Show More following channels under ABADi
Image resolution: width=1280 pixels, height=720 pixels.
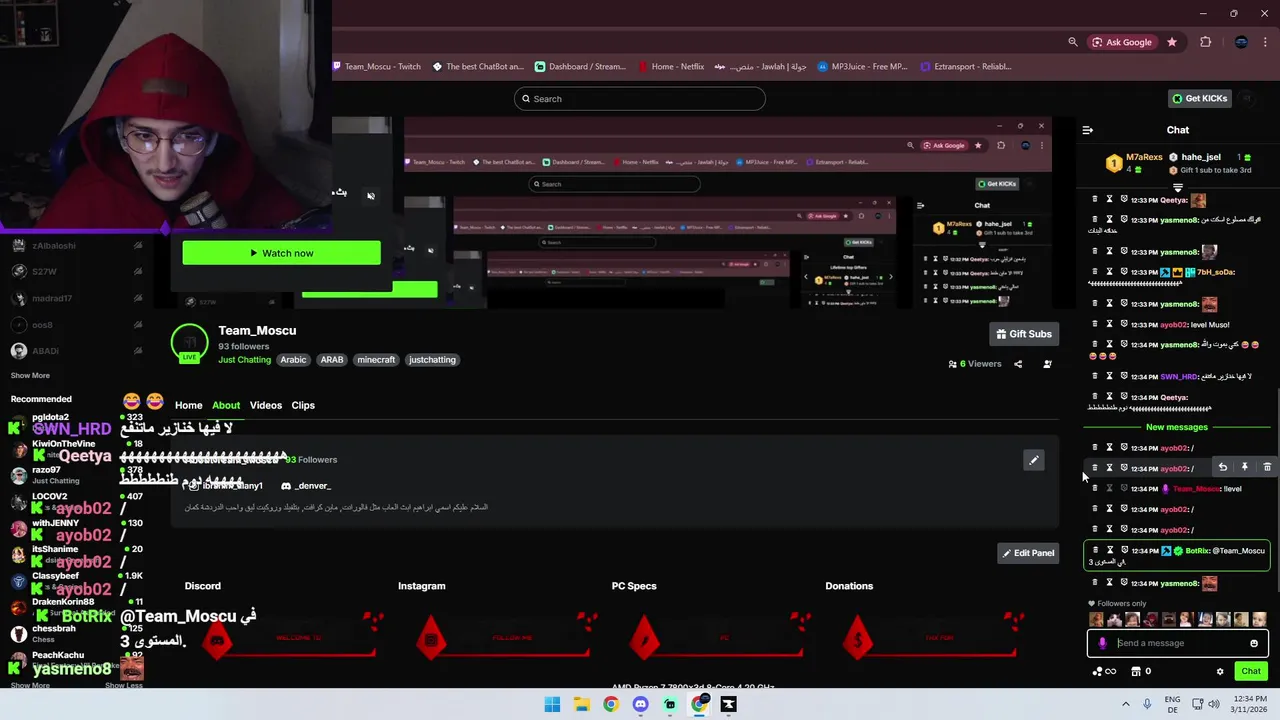click(x=30, y=375)
